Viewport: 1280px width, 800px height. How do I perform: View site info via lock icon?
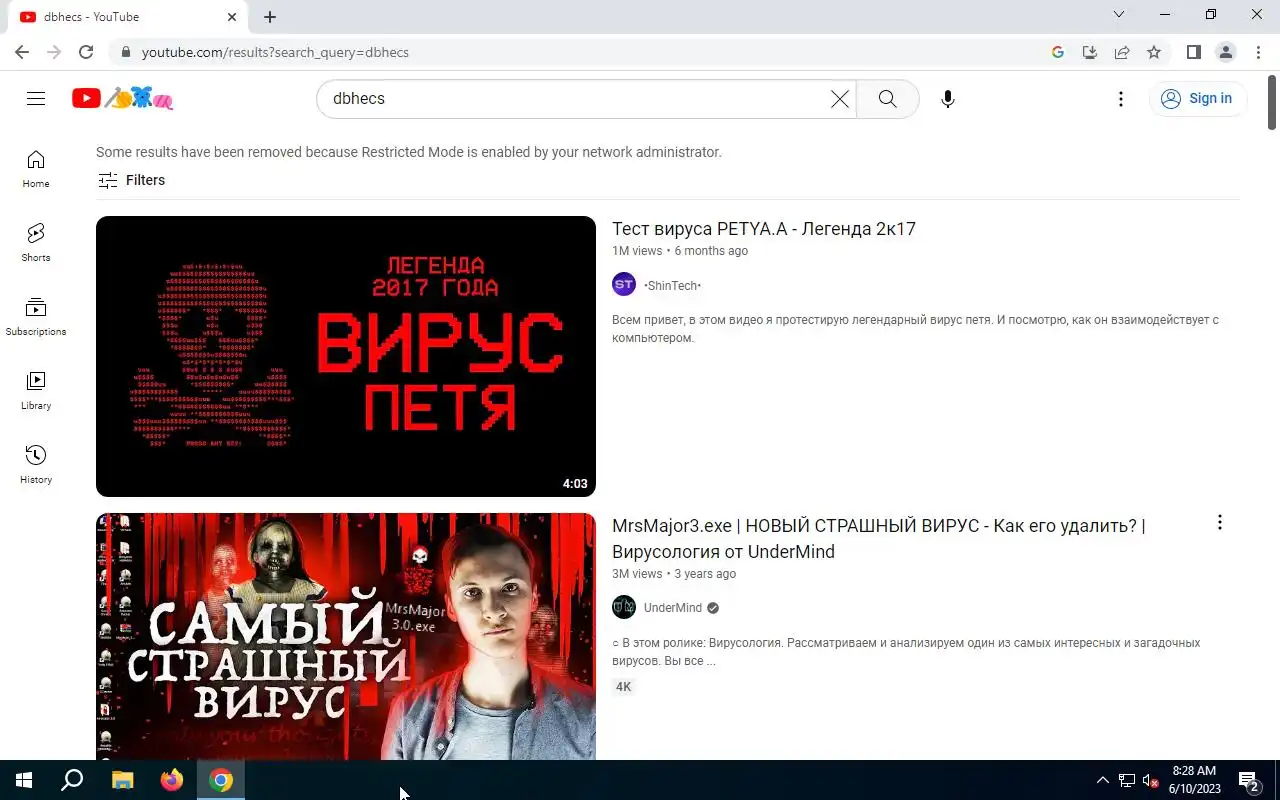[x=125, y=52]
